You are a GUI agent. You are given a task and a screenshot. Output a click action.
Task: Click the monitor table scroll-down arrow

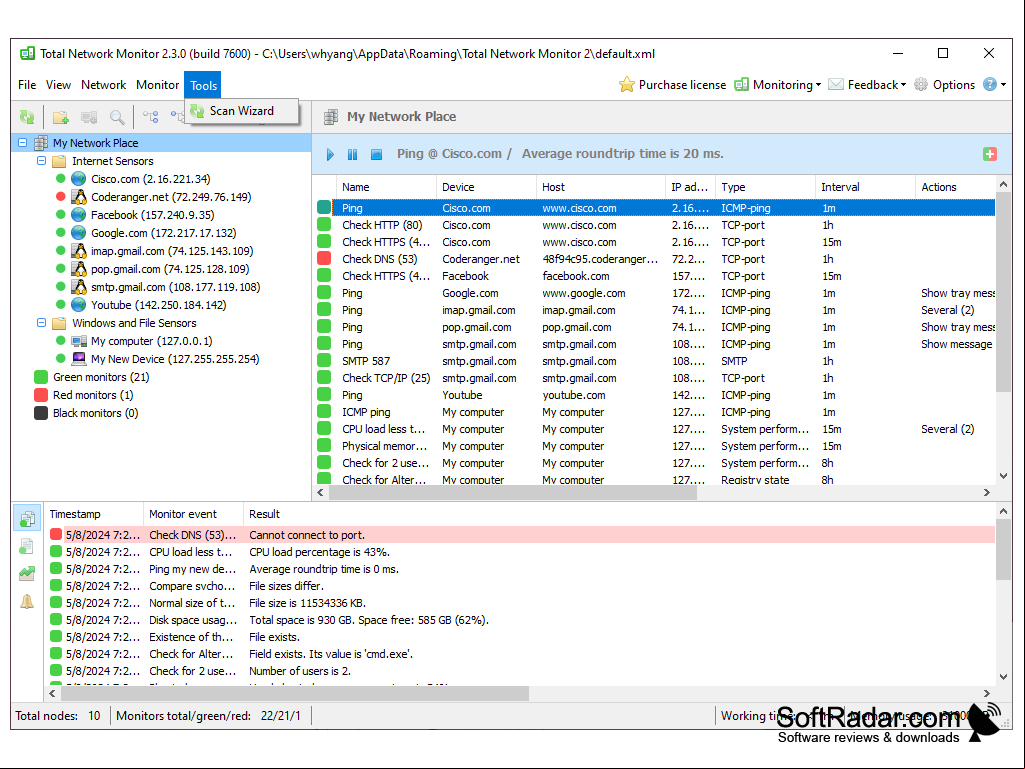(1003, 476)
